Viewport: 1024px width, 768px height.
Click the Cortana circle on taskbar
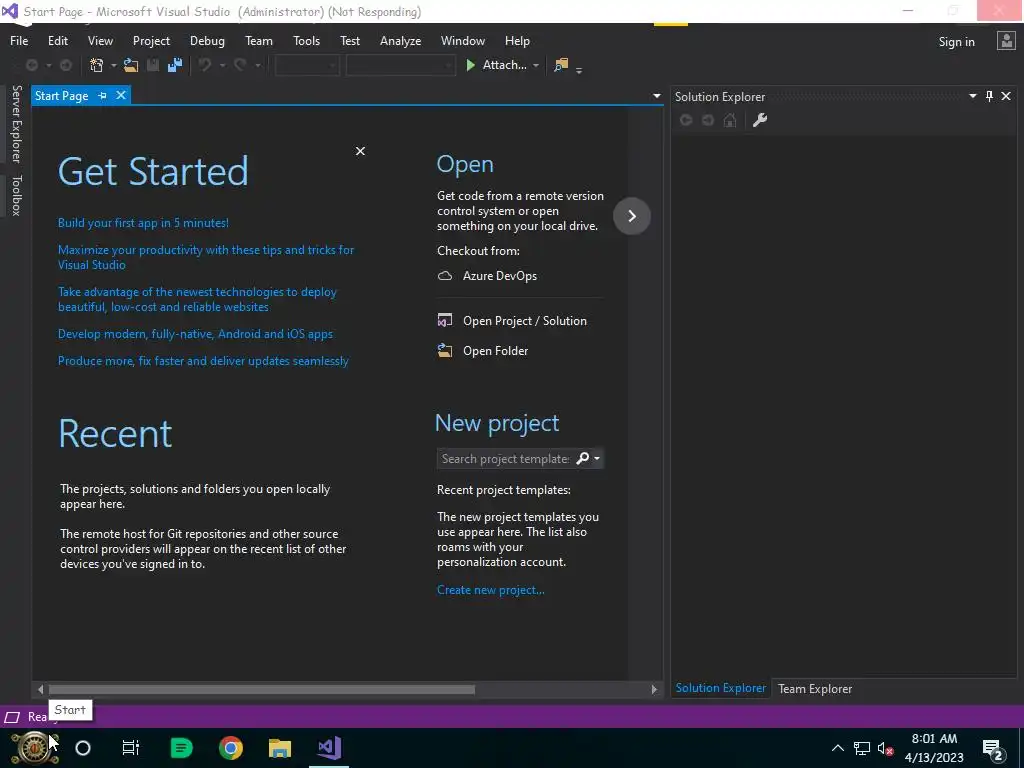pyautogui.click(x=83, y=748)
